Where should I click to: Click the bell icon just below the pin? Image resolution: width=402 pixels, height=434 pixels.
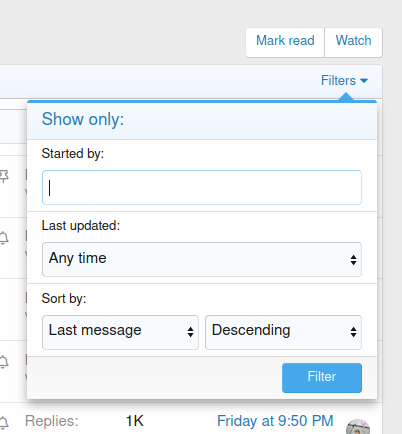(4, 238)
